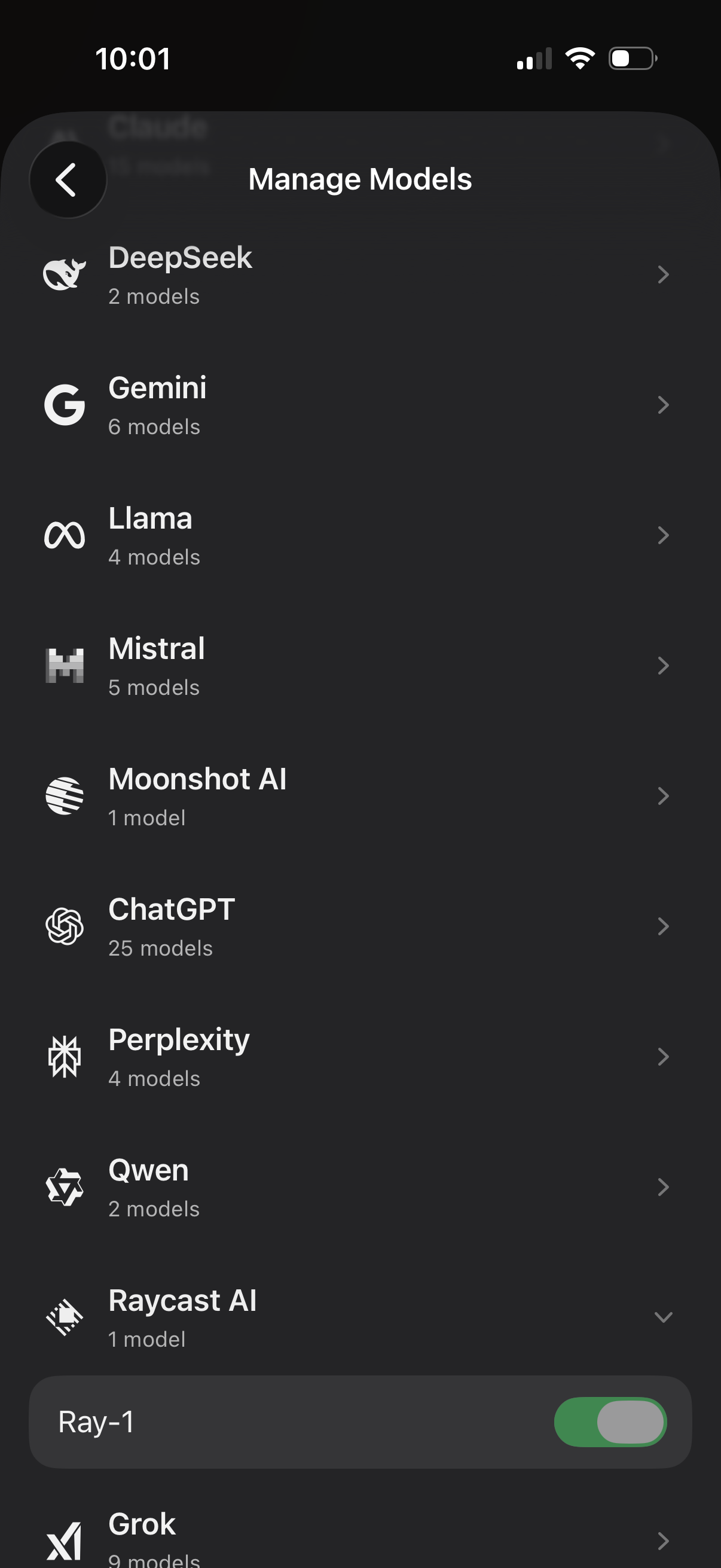The width and height of the screenshot is (721, 1568).
Task: Tap the back arrow button
Action: tap(68, 179)
